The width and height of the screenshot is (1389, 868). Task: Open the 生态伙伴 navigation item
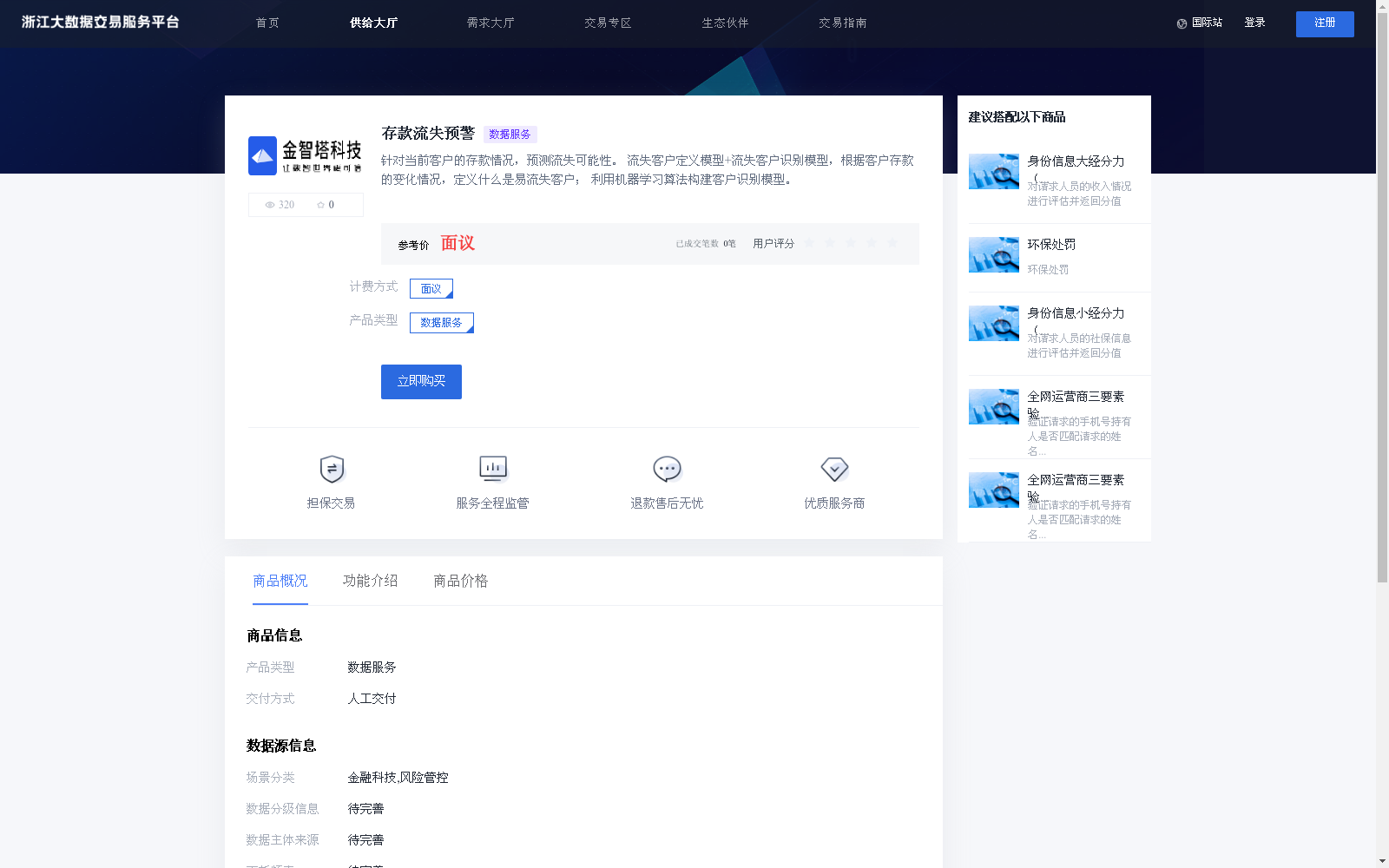725,23
